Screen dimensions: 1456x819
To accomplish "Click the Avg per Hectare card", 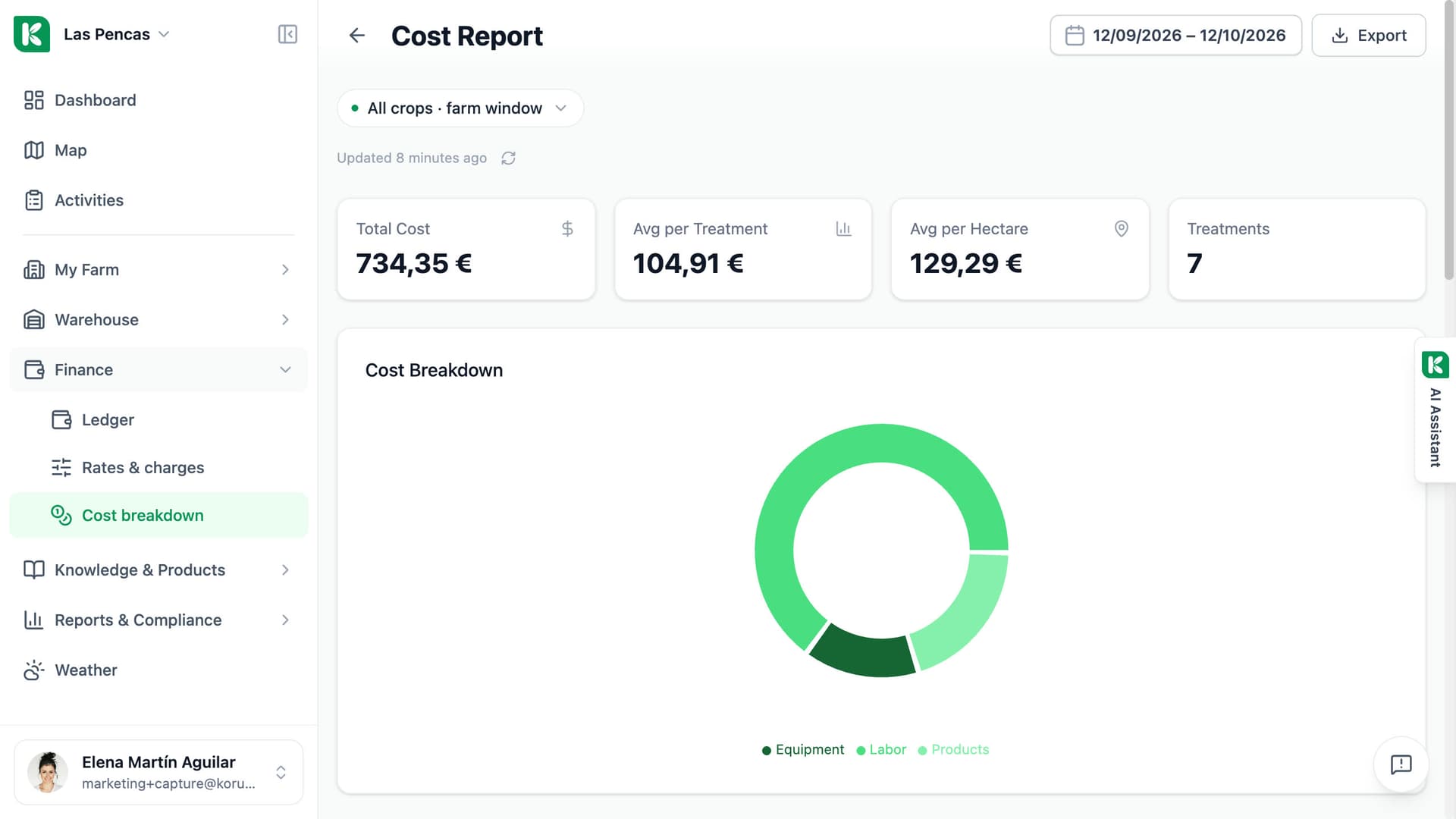I will (x=1020, y=249).
